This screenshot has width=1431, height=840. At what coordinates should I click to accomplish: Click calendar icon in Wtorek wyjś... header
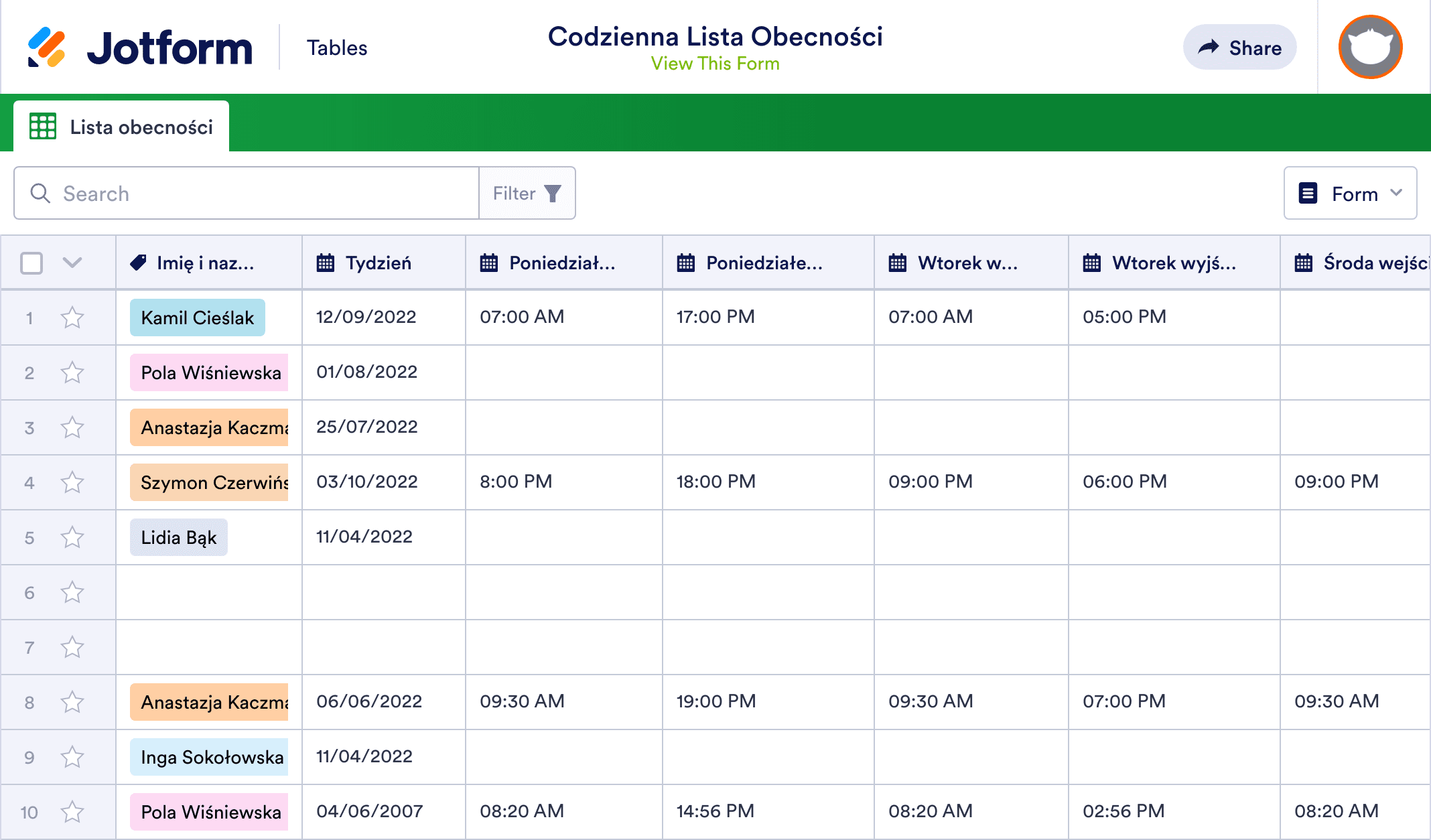click(1092, 263)
